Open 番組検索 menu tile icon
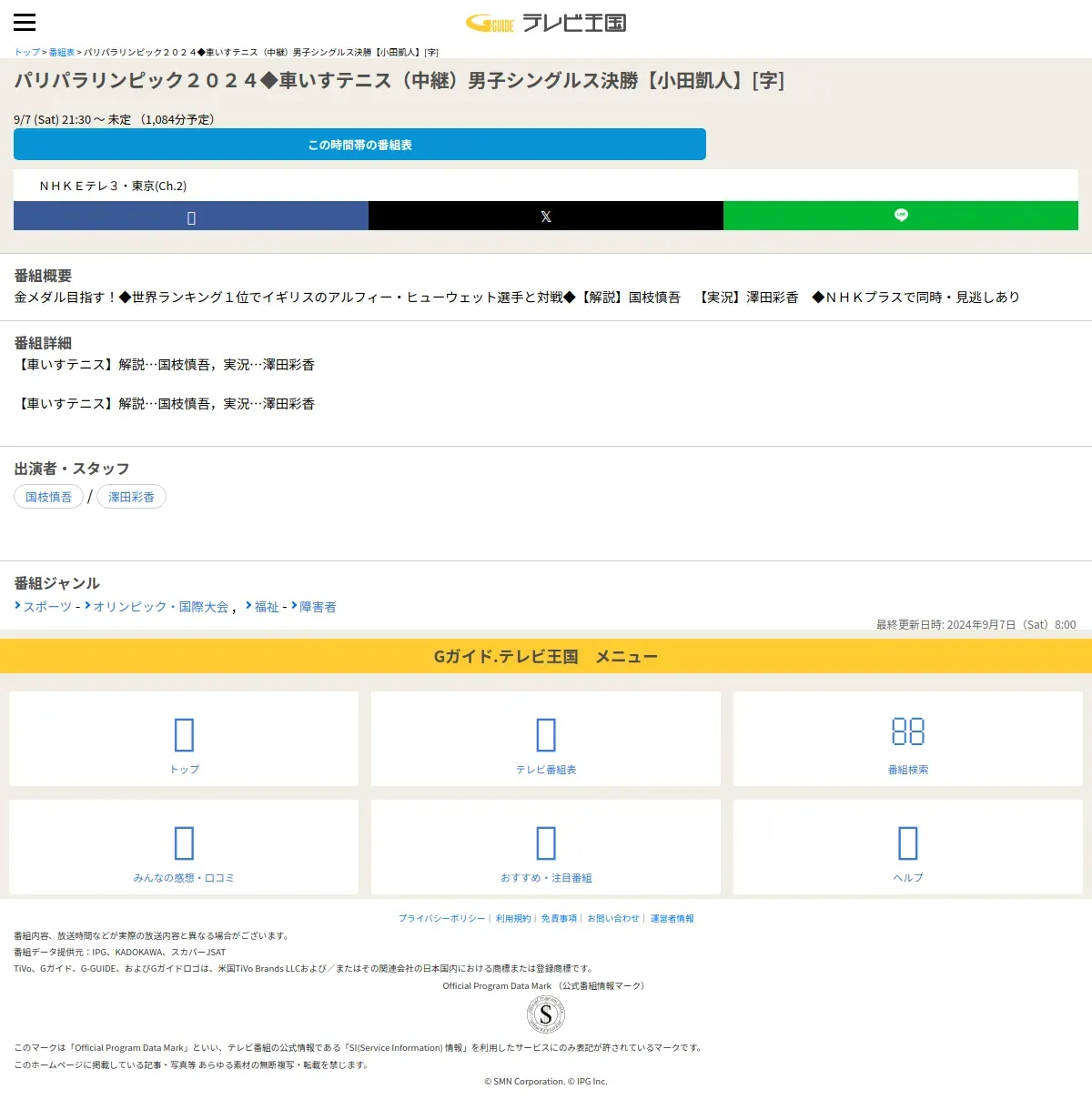This screenshot has height=1120, width=1092. click(908, 732)
